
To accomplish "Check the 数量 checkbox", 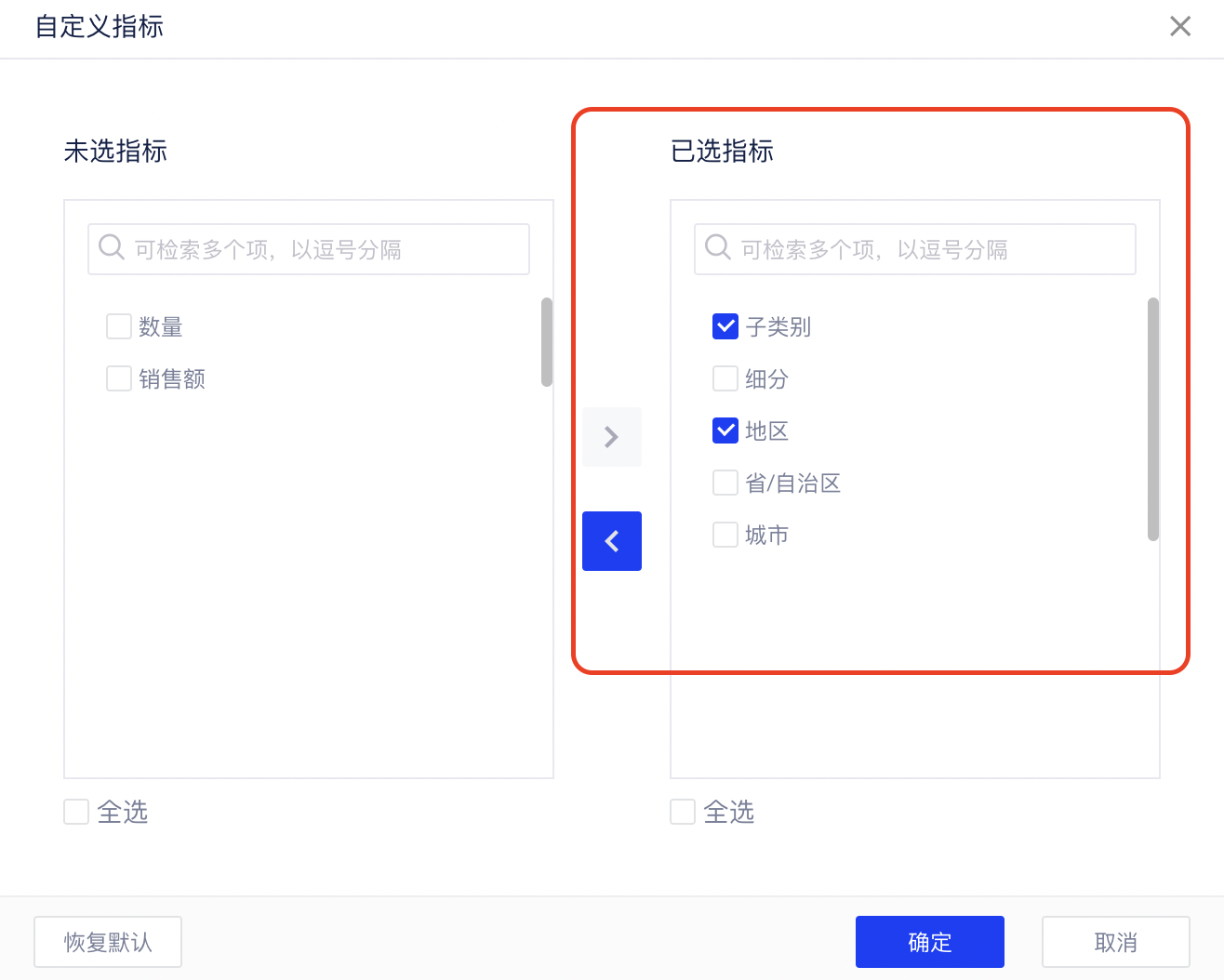I will (x=119, y=327).
